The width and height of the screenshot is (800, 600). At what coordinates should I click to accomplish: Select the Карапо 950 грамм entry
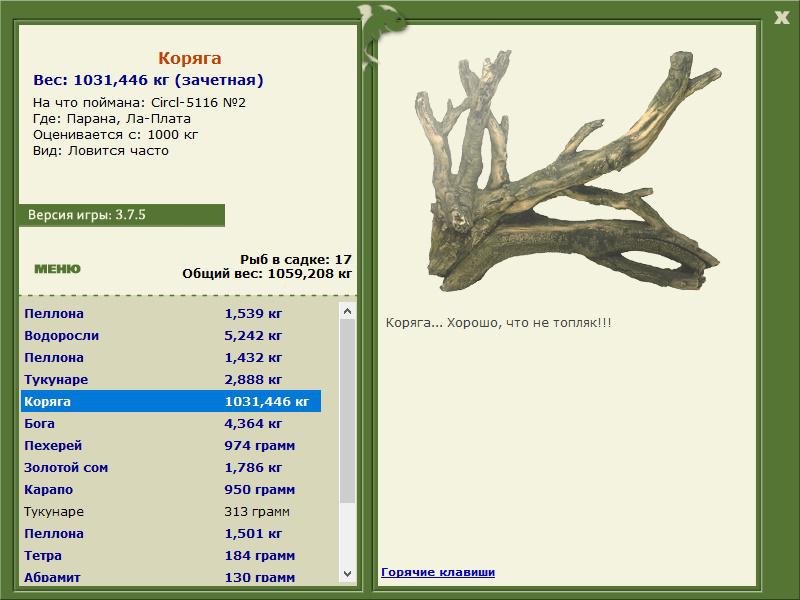click(171, 489)
